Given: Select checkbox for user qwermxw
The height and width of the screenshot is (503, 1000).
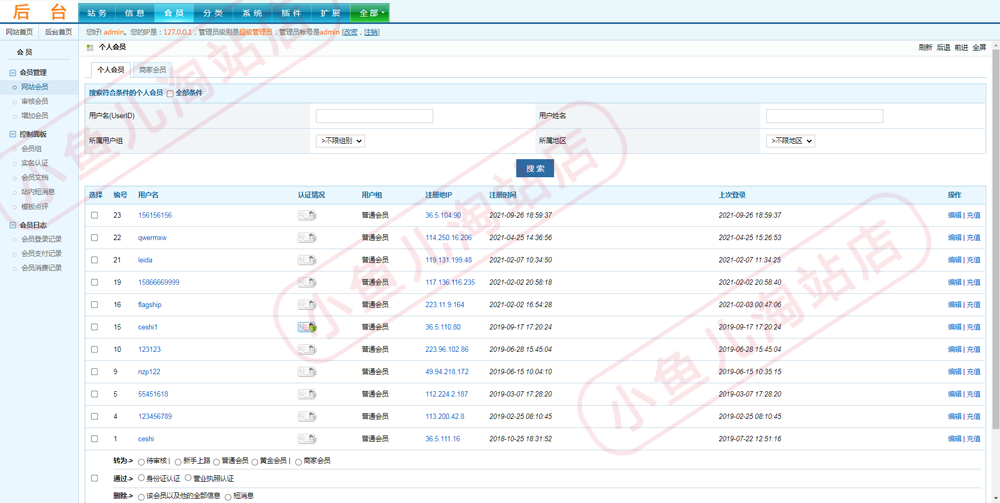Looking at the screenshot, I should click(94, 238).
